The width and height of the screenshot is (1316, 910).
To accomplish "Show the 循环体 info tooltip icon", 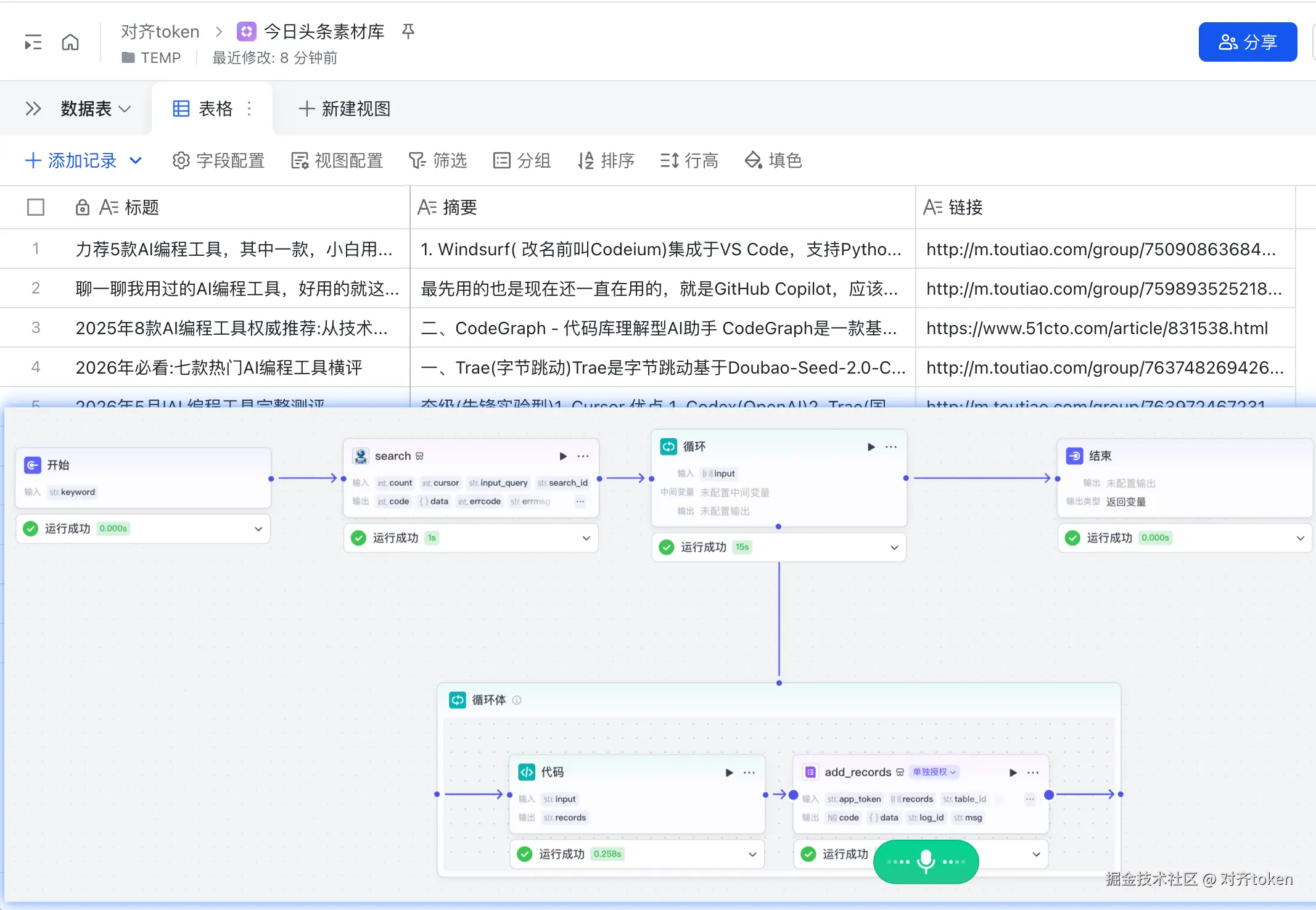I will (517, 700).
